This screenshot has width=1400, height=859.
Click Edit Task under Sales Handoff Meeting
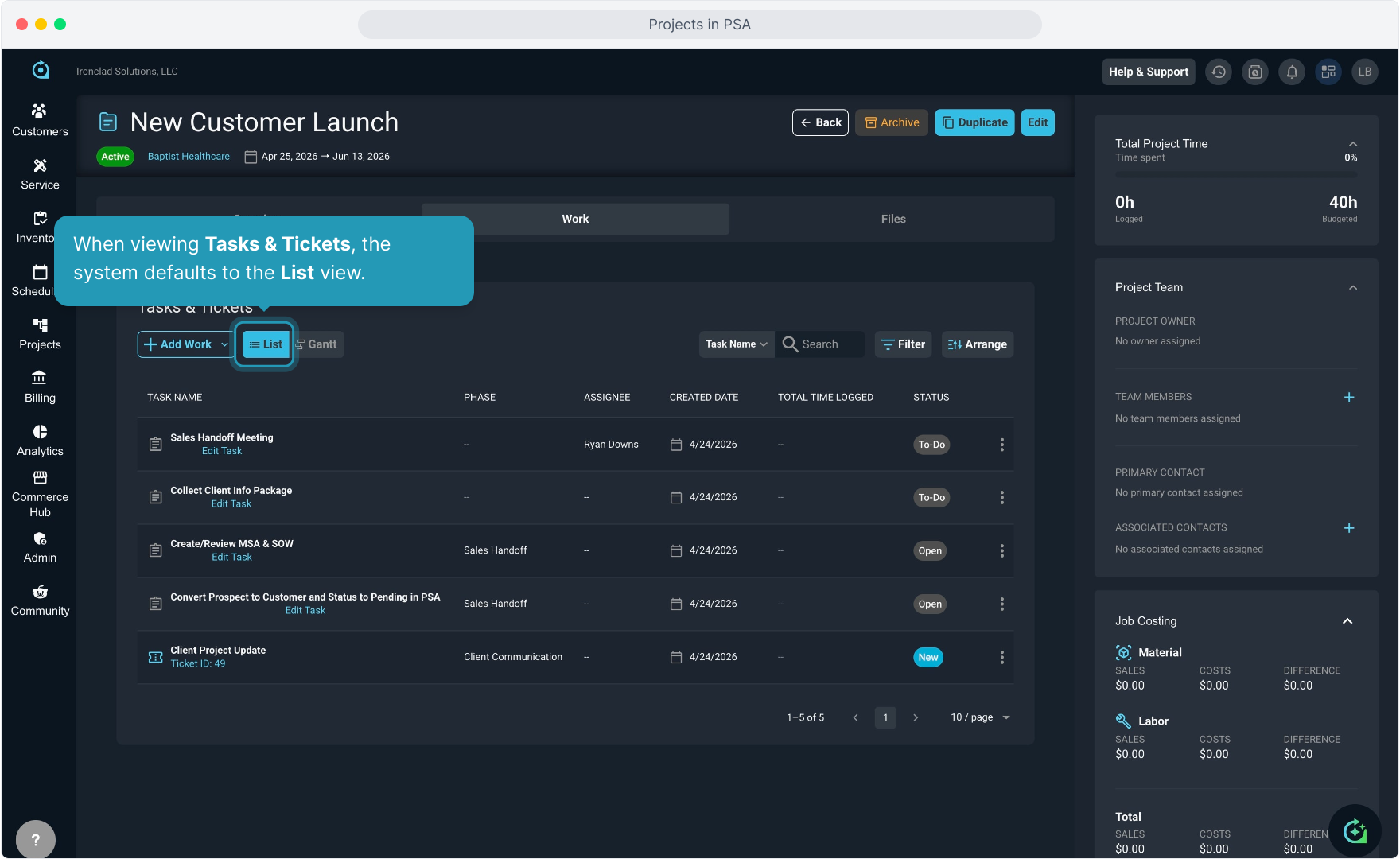pos(222,451)
